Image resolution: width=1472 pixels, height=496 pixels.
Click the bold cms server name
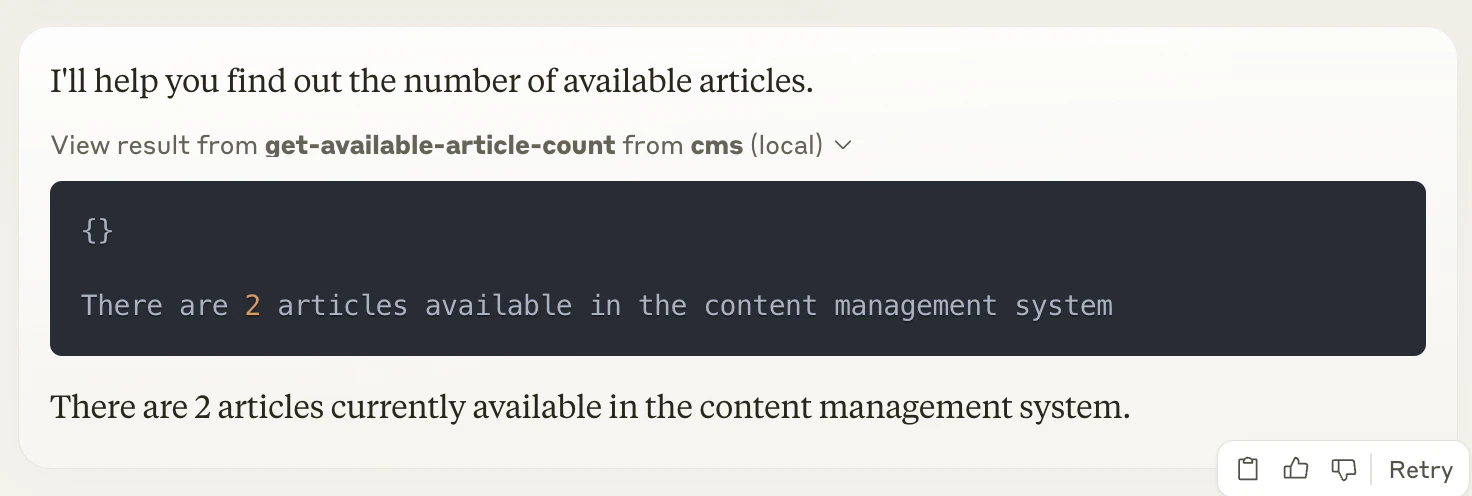(717, 146)
